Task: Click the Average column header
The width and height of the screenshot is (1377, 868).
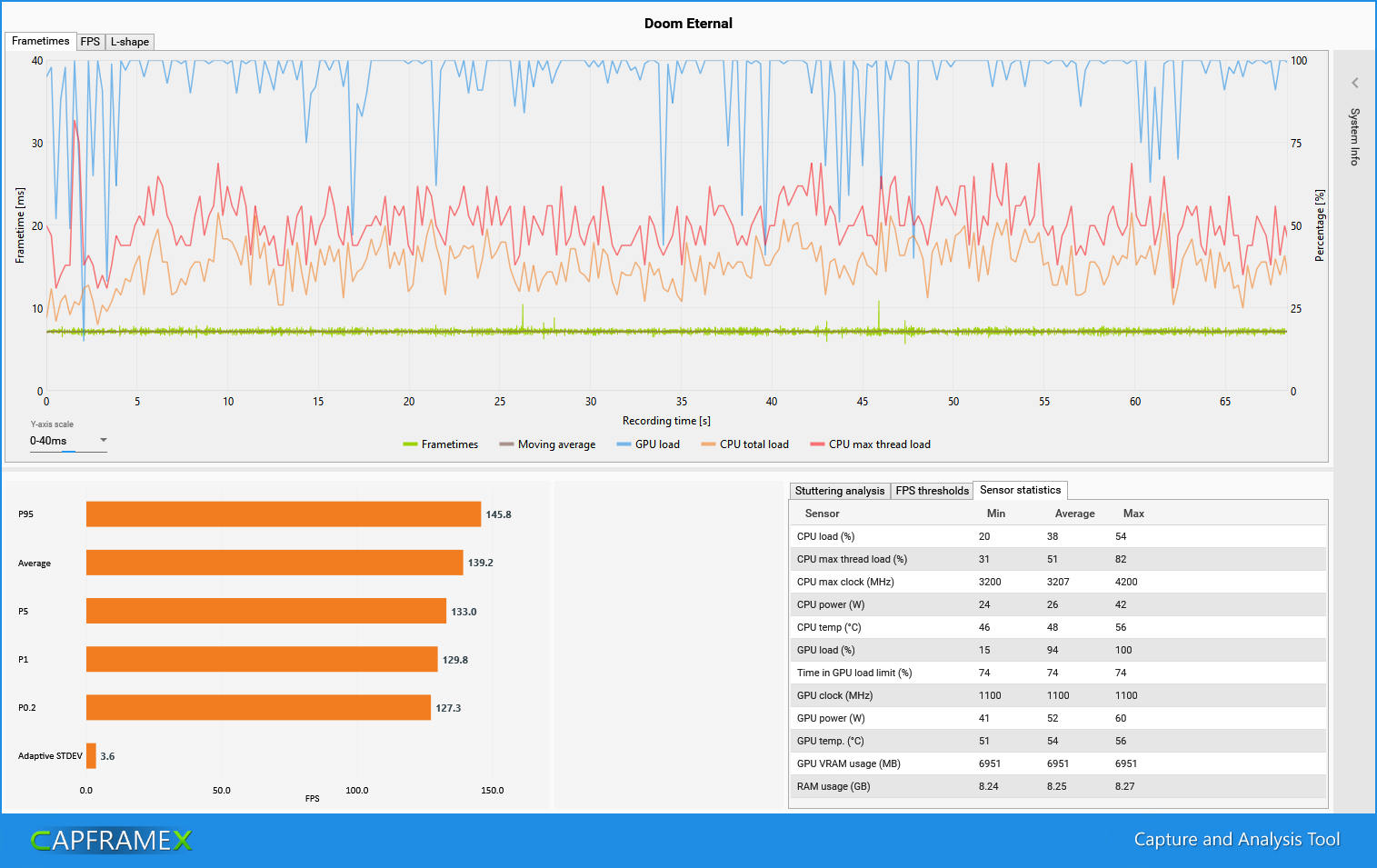Action: tap(1074, 514)
